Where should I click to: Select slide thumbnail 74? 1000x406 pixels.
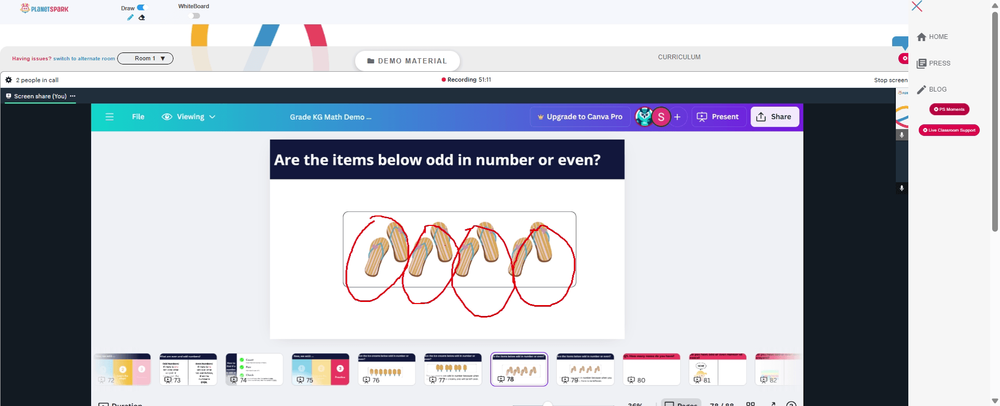254,369
